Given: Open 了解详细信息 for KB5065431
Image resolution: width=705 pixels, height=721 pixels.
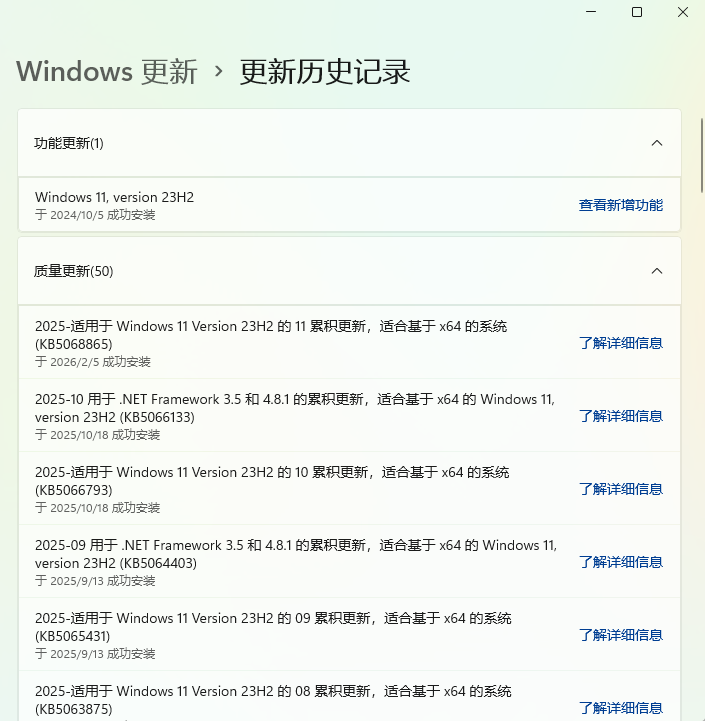Looking at the screenshot, I should (620, 635).
